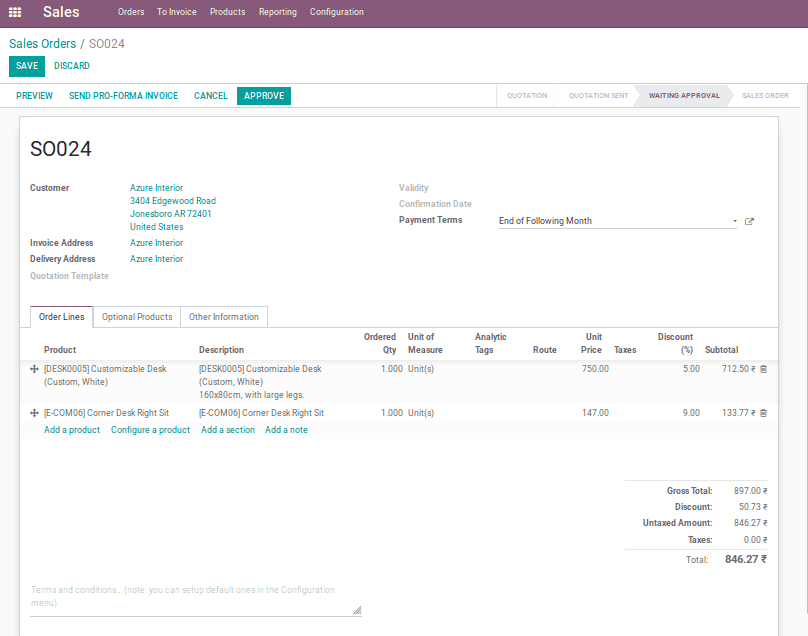Click the terms text area resize handle
Image resolution: width=808 pixels, height=636 pixels.
click(x=357, y=610)
